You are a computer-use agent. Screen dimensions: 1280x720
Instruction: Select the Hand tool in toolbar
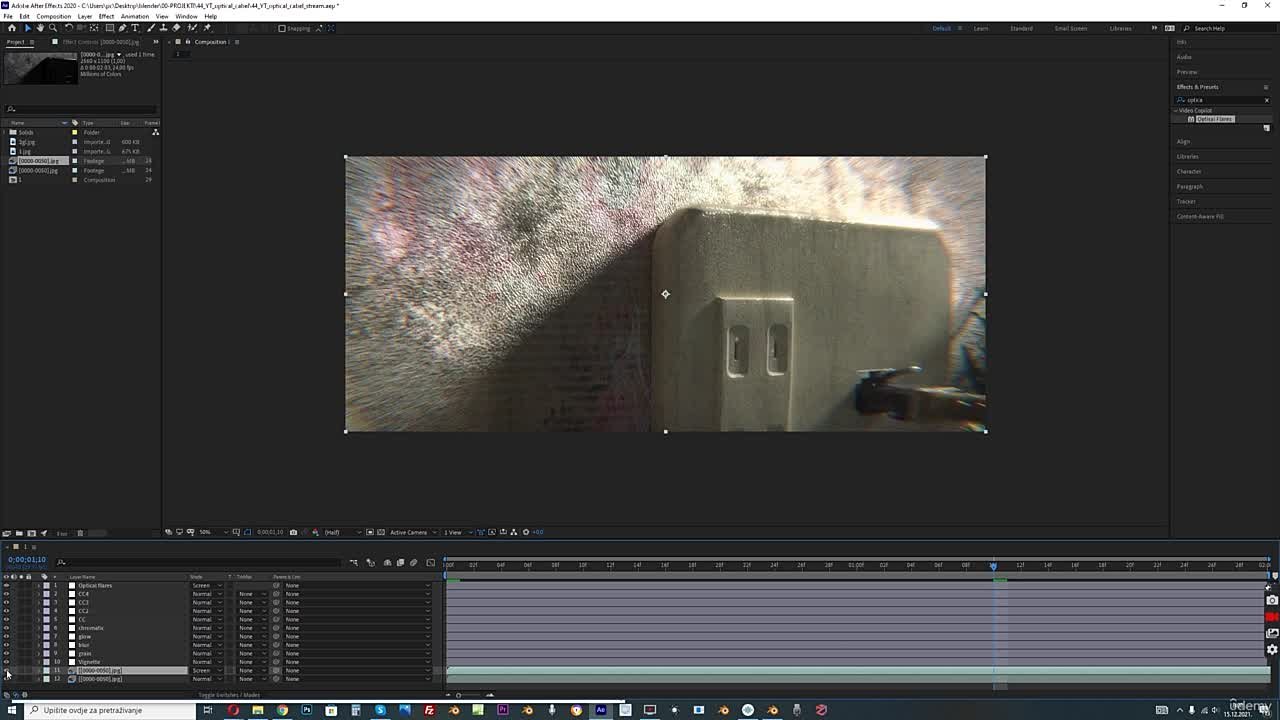40,28
